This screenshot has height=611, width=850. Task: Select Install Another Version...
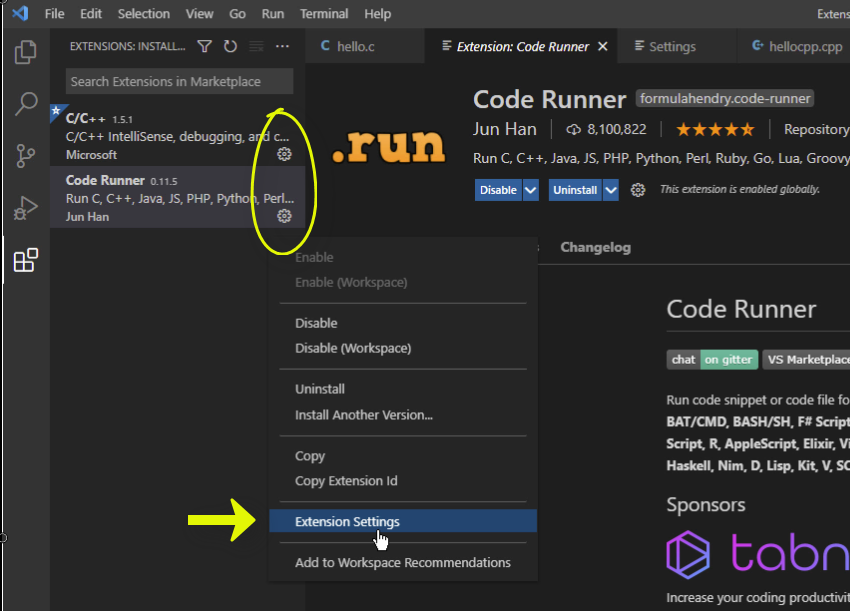[403, 415]
